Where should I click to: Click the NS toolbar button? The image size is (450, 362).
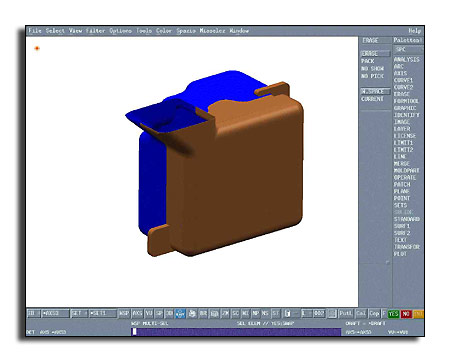click(x=265, y=314)
